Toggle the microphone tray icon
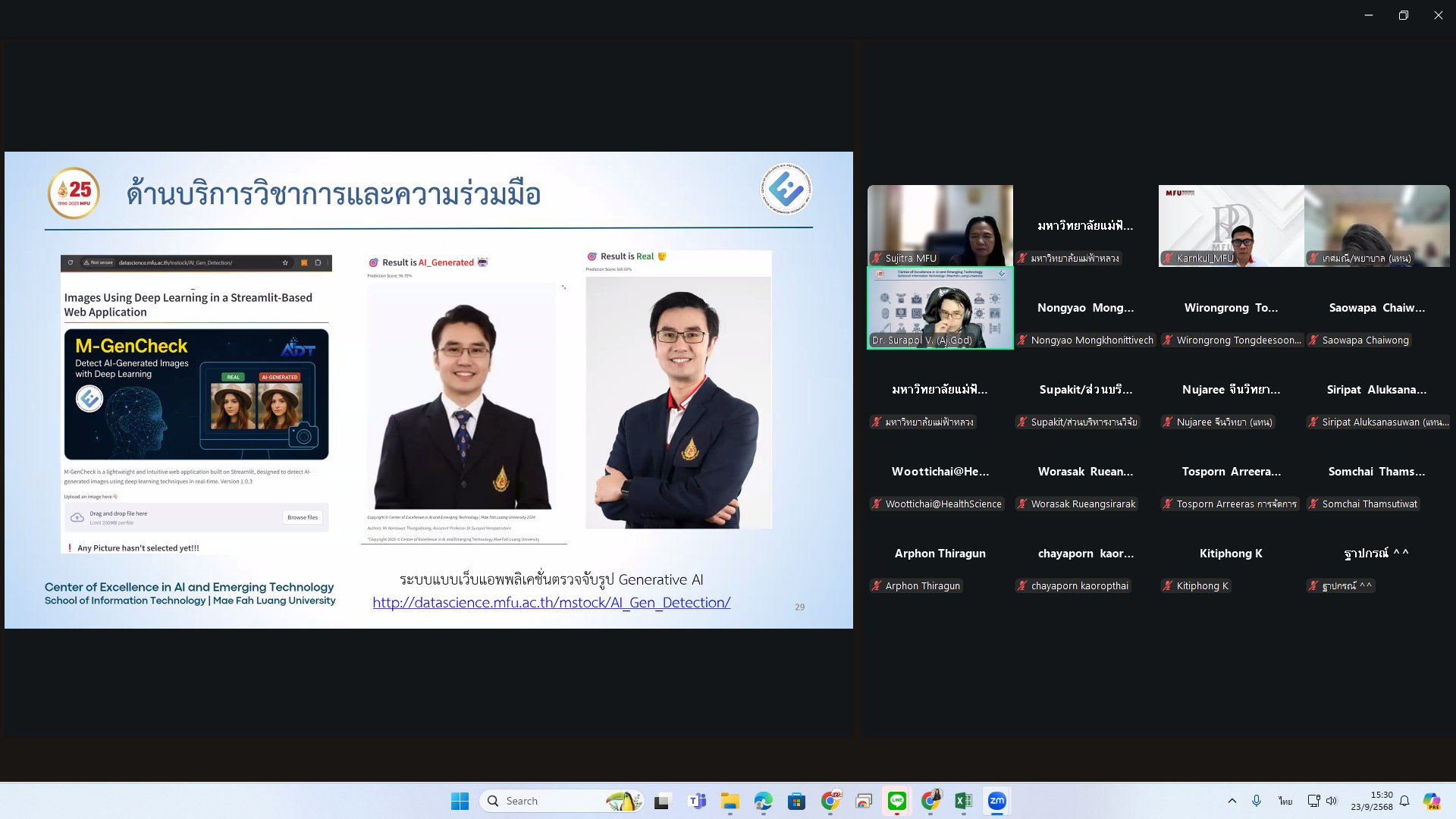The height and width of the screenshot is (819, 1456). [1257, 801]
